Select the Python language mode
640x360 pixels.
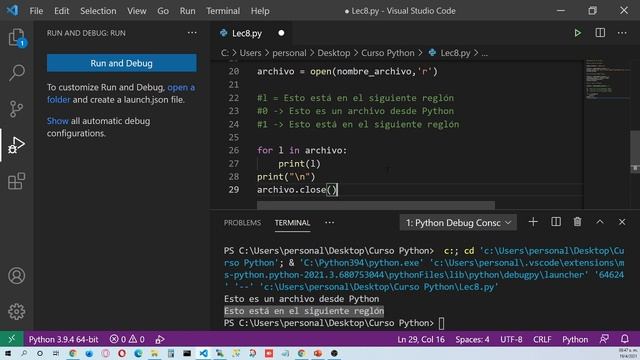point(575,339)
